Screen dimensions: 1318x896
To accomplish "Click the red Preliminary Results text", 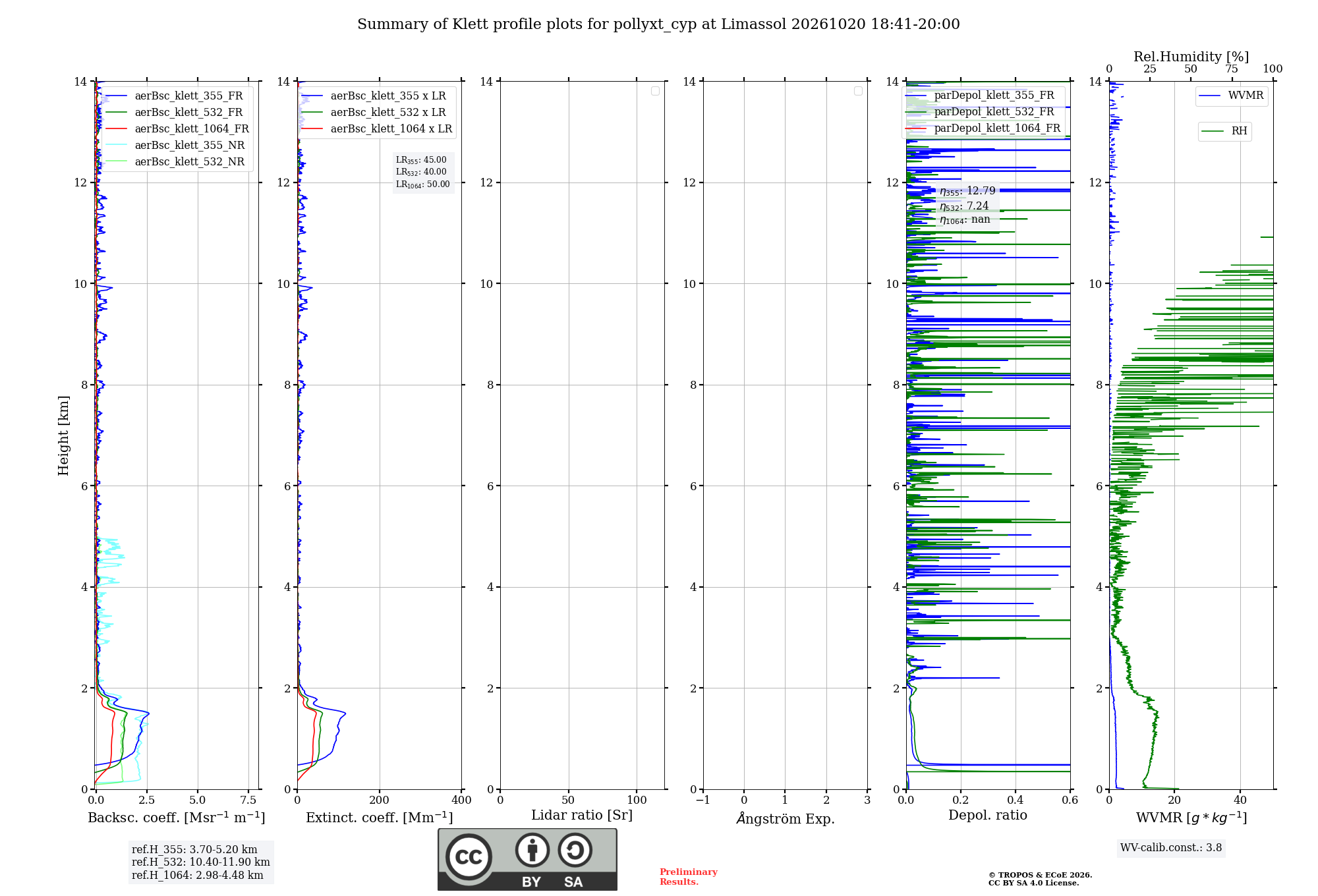I will point(688,877).
